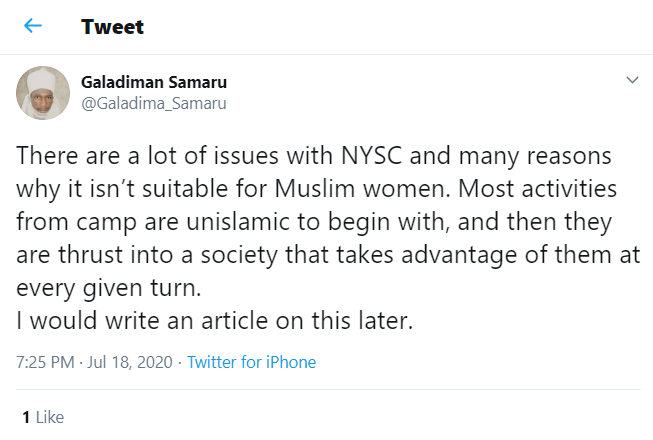Expand the tweet options chevron
Viewport: 653px width, 440px height.
tap(631, 79)
